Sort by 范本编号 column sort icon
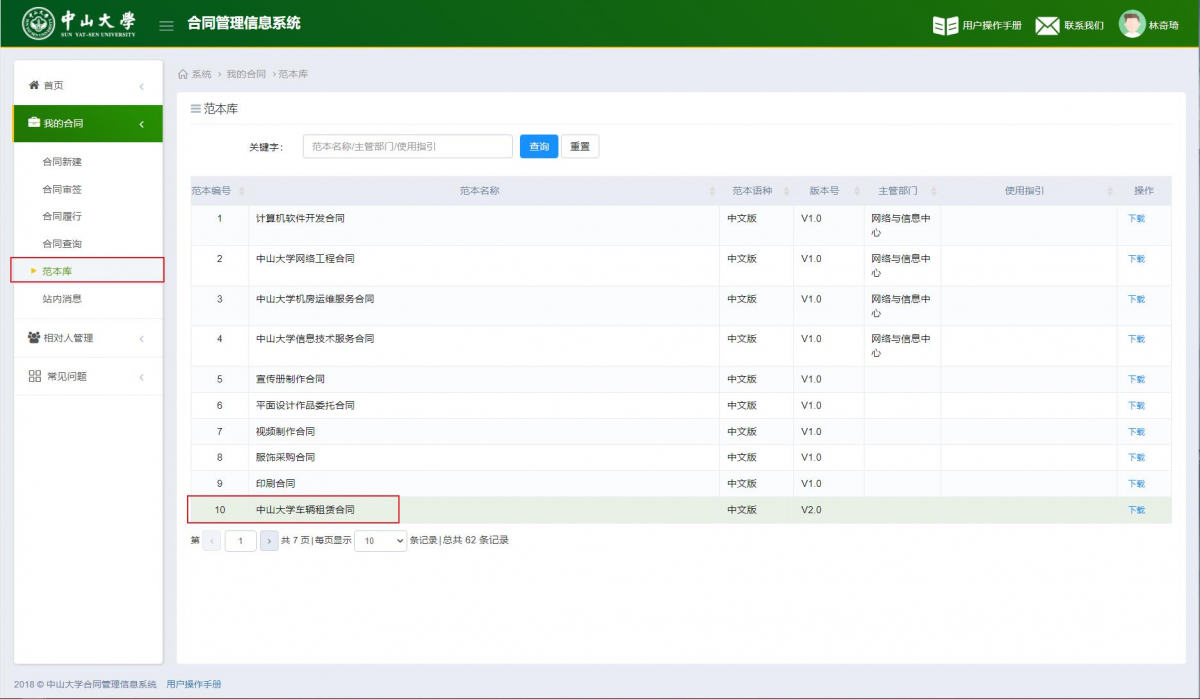1200x699 pixels. (x=242, y=191)
